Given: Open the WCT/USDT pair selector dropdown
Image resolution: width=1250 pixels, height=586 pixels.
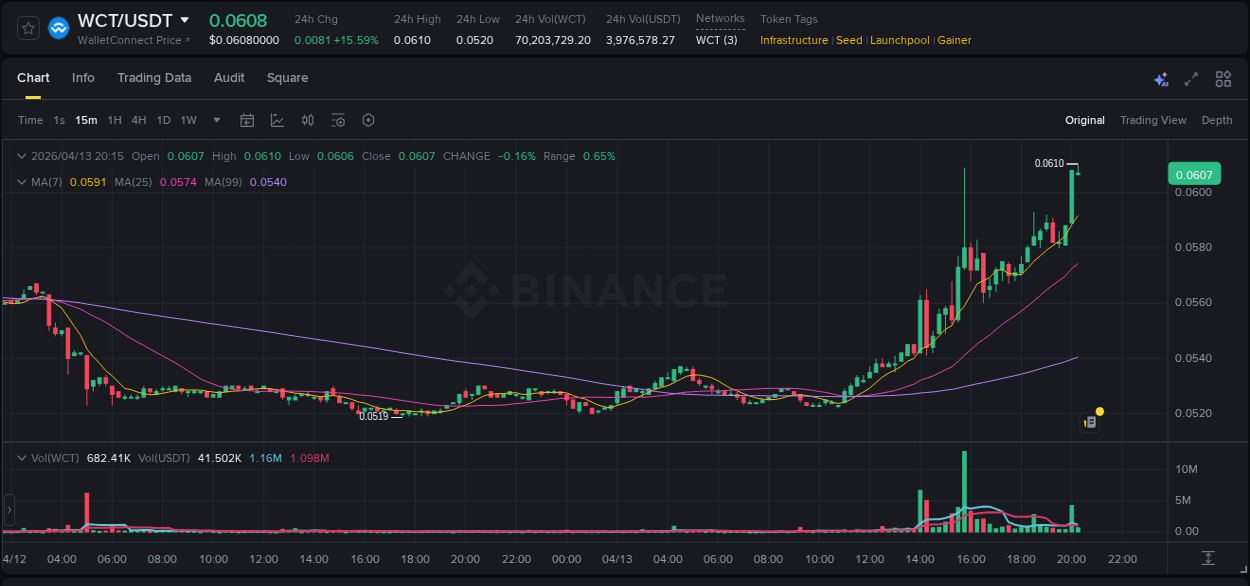Looking at the screenshot, I should click(186, 19).
